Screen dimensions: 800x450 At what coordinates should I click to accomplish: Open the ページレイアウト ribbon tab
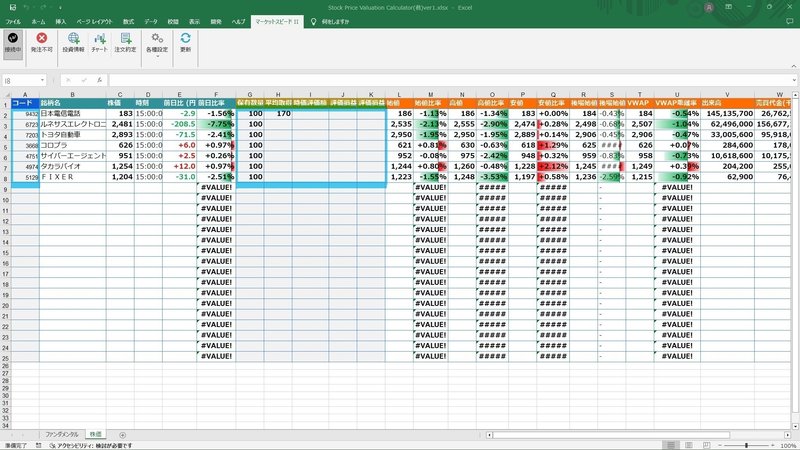click(94, 21)
